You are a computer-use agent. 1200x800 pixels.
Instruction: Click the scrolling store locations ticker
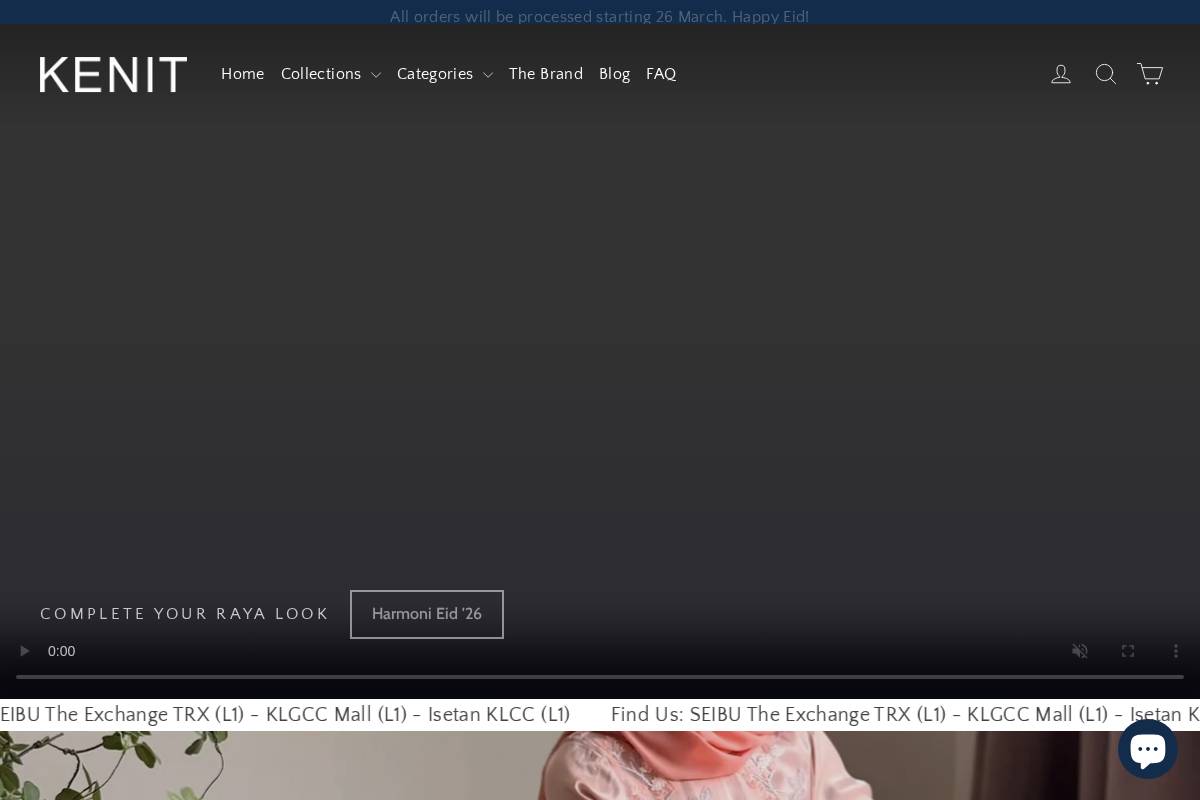click(600, 714)
